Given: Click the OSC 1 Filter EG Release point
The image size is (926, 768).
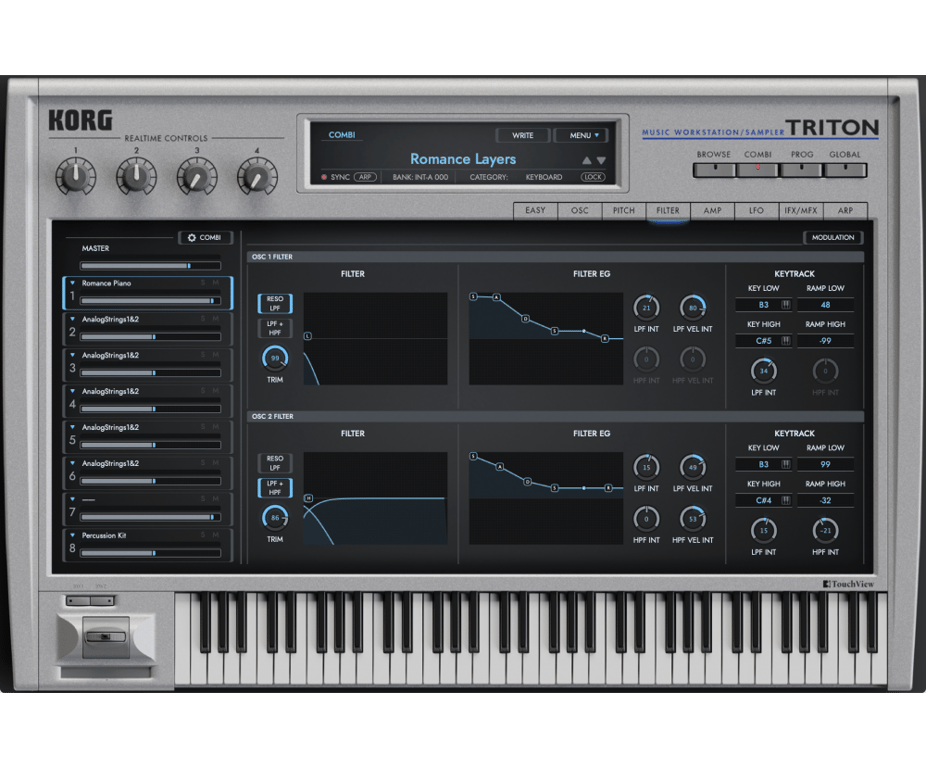Looking at the screenshot, I should 605,339.
